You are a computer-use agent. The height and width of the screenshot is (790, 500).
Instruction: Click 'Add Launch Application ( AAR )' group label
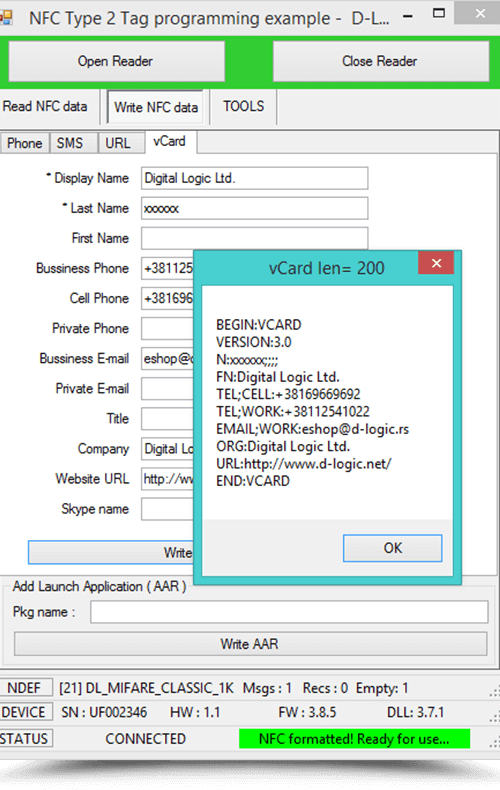(x=99, y=586)
